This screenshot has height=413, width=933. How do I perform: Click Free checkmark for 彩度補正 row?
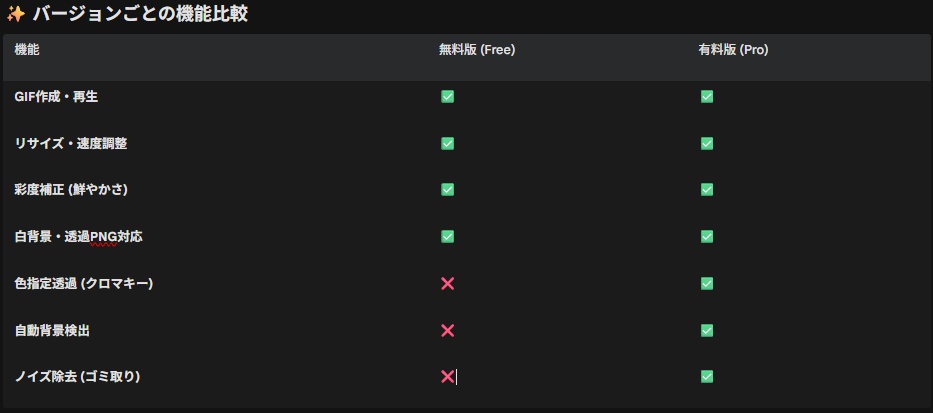(x=447, y=190)
